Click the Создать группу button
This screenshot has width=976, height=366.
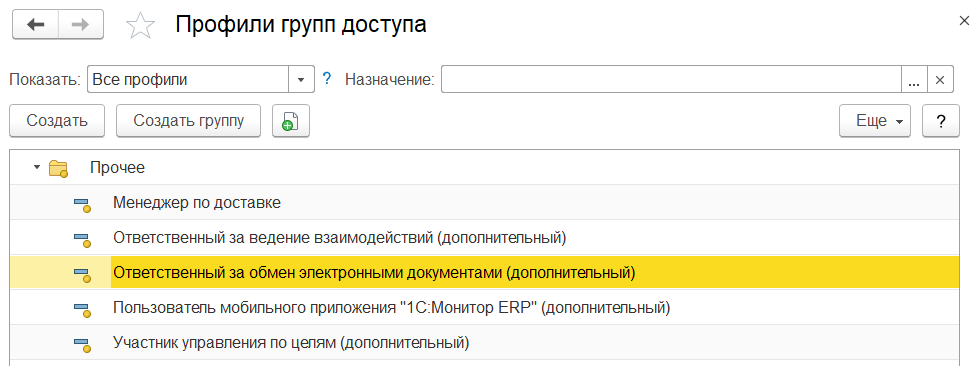pos(189,121)
